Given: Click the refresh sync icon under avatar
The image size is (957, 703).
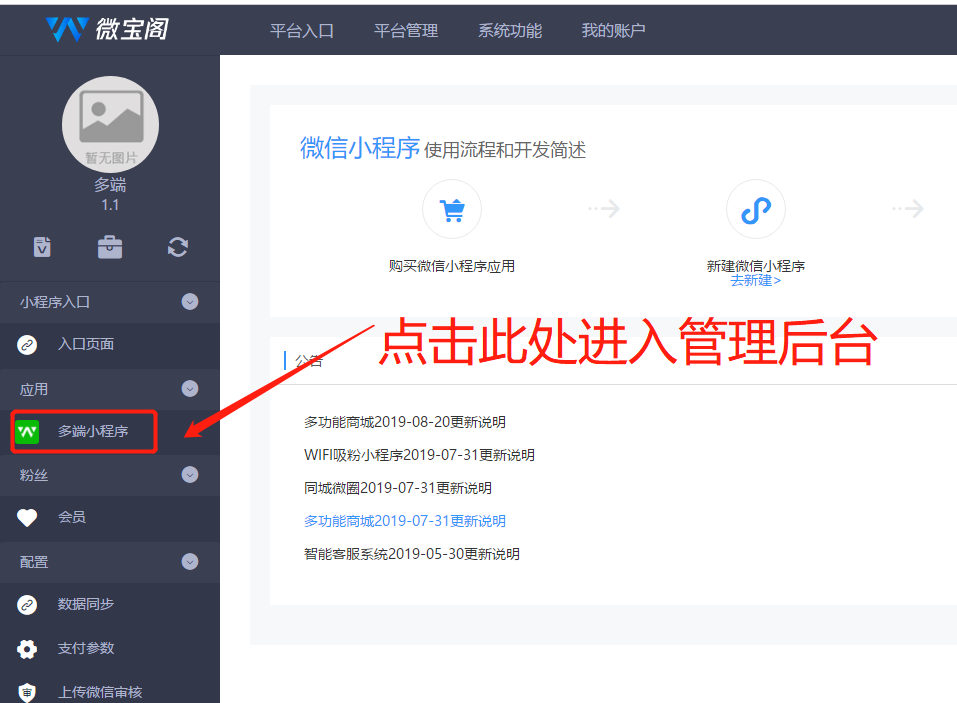Looking at the screenshot, I should 178,247.
